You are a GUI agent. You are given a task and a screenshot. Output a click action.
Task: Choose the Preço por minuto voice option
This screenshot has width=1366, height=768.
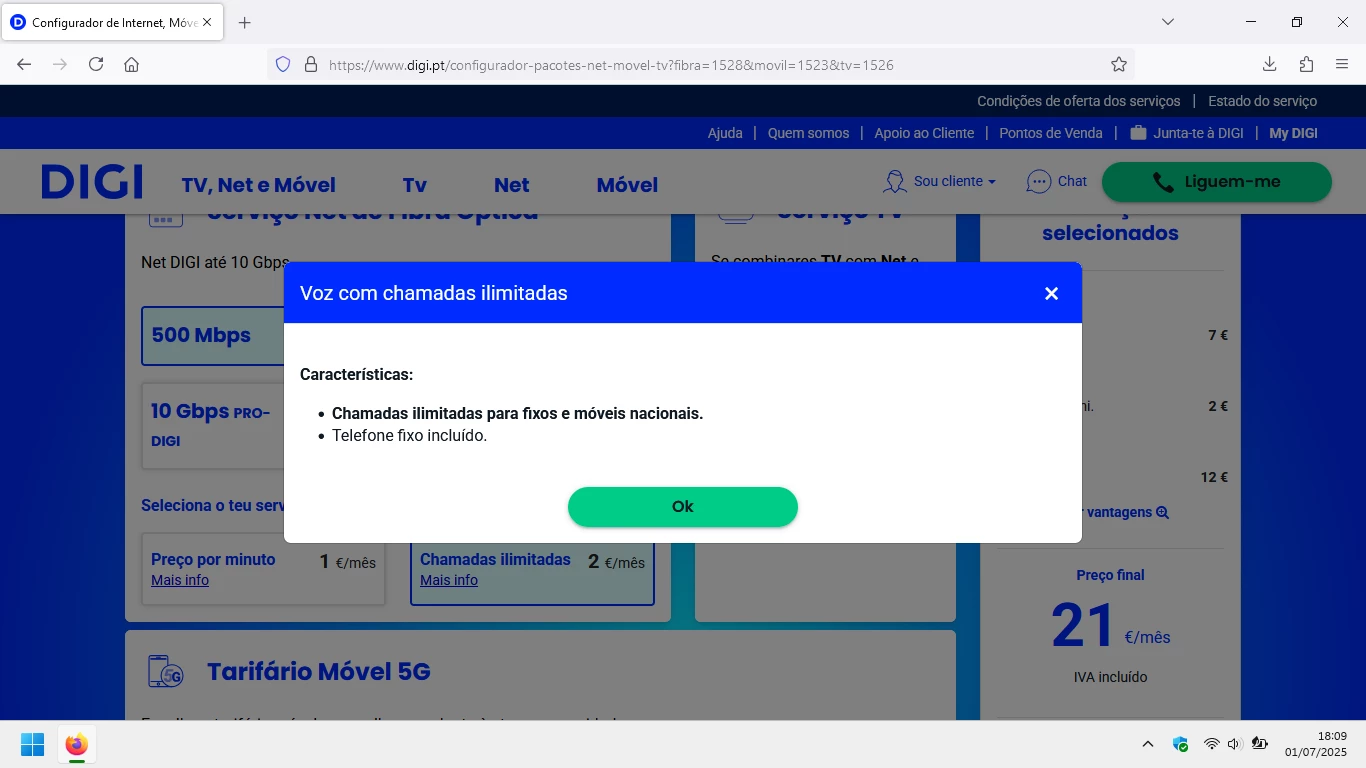click(x=263, y=570)
